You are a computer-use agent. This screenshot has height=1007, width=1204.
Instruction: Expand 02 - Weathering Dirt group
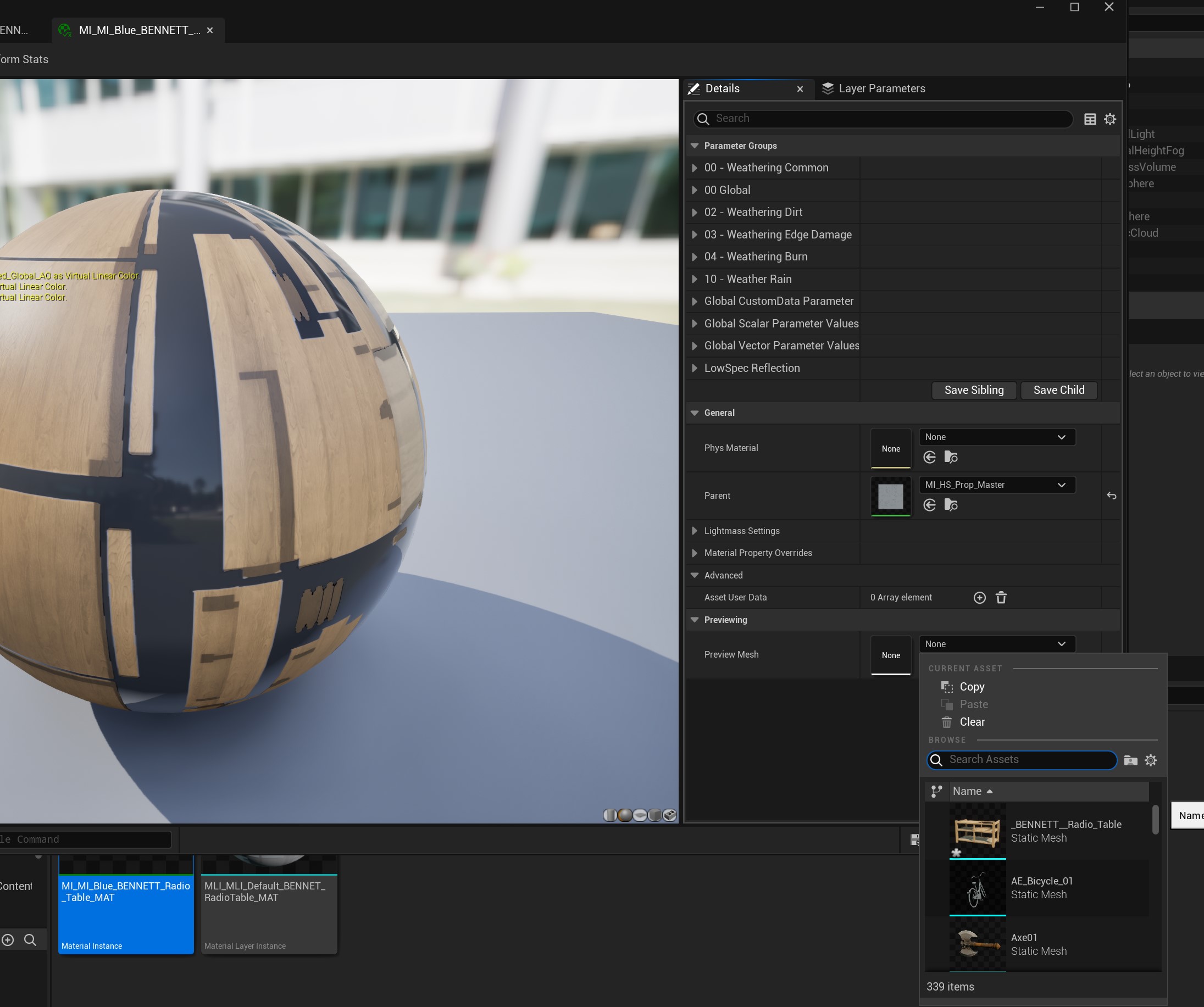[x=694, y=212]
